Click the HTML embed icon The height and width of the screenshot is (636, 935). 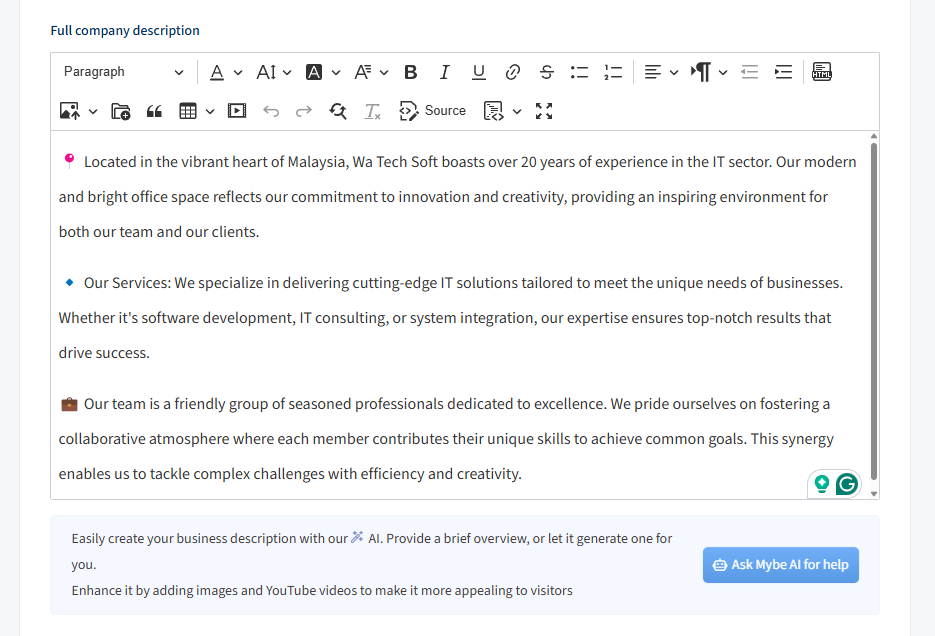point(822,72)
